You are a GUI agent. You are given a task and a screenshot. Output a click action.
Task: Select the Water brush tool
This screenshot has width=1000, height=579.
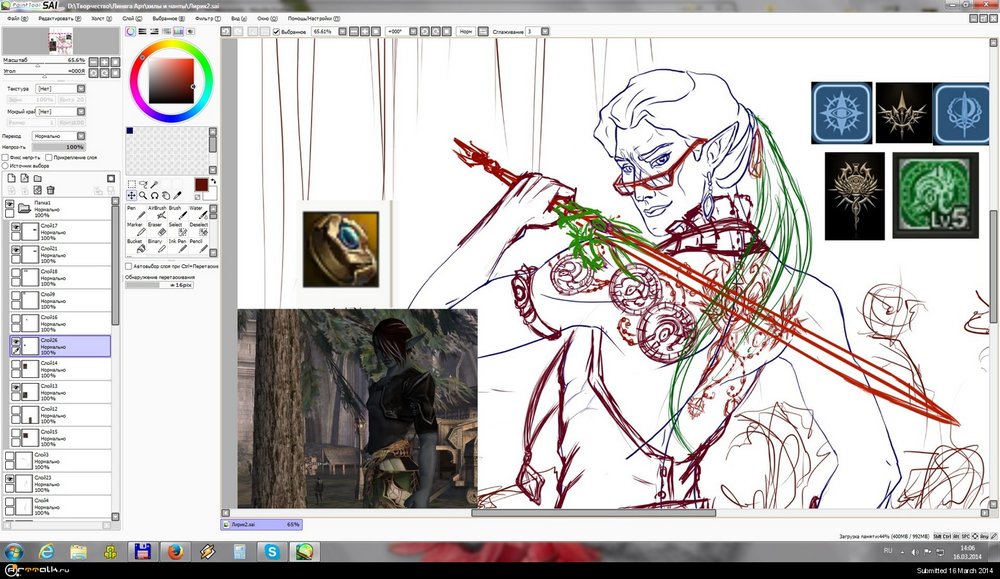(x=200, y=214)
